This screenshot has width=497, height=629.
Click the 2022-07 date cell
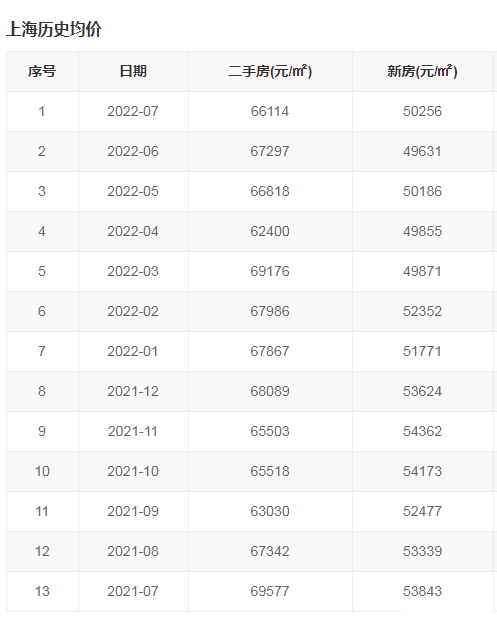[133, 111]
